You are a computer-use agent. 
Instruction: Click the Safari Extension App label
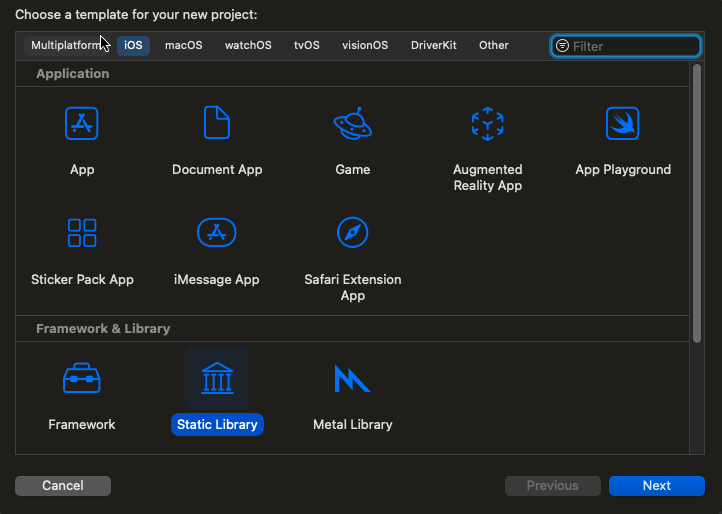353,287
